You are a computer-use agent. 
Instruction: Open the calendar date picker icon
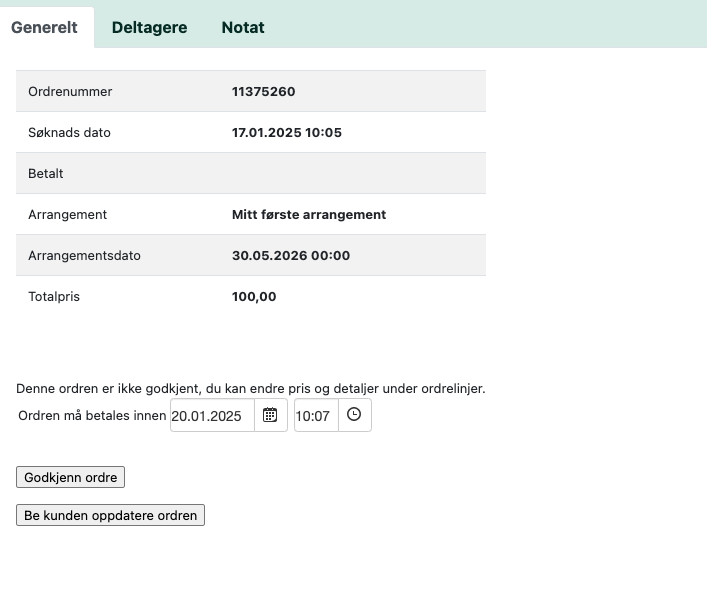[x=270, y=415]
